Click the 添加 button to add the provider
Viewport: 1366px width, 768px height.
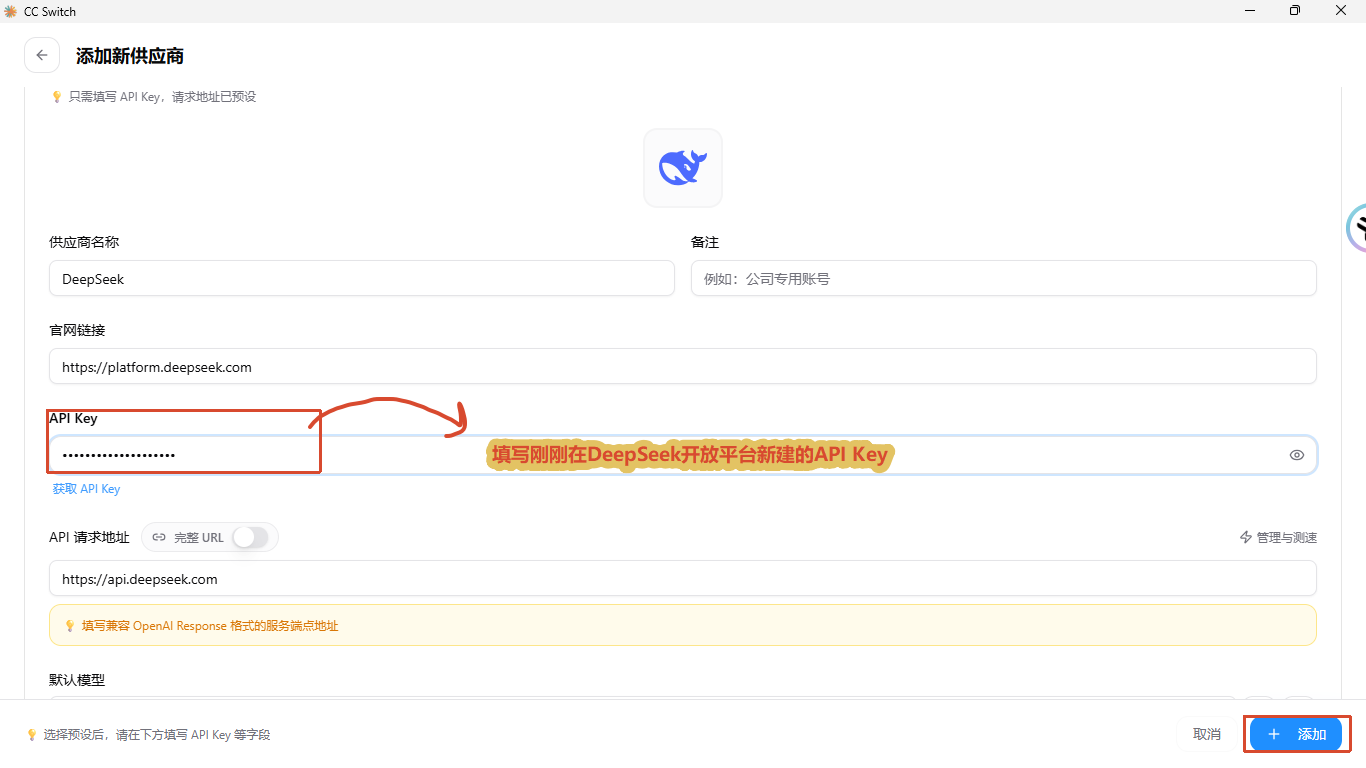pyautogui.click(x=1296, y=734)
